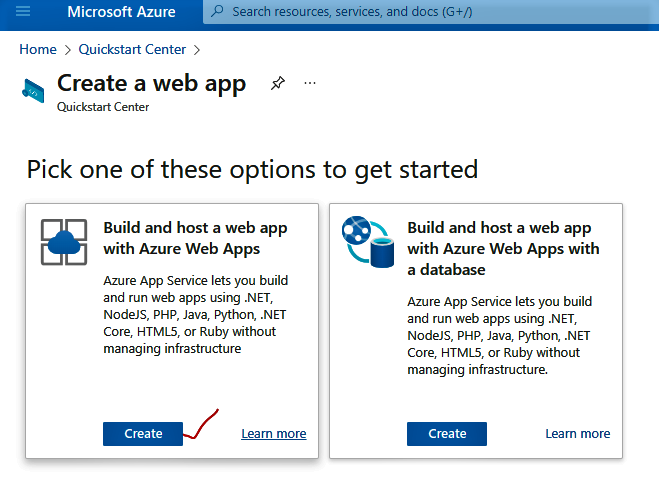Screen dimensions: 659x487
Task: Click the Create a web app page heading
Action: click(151, 83)
